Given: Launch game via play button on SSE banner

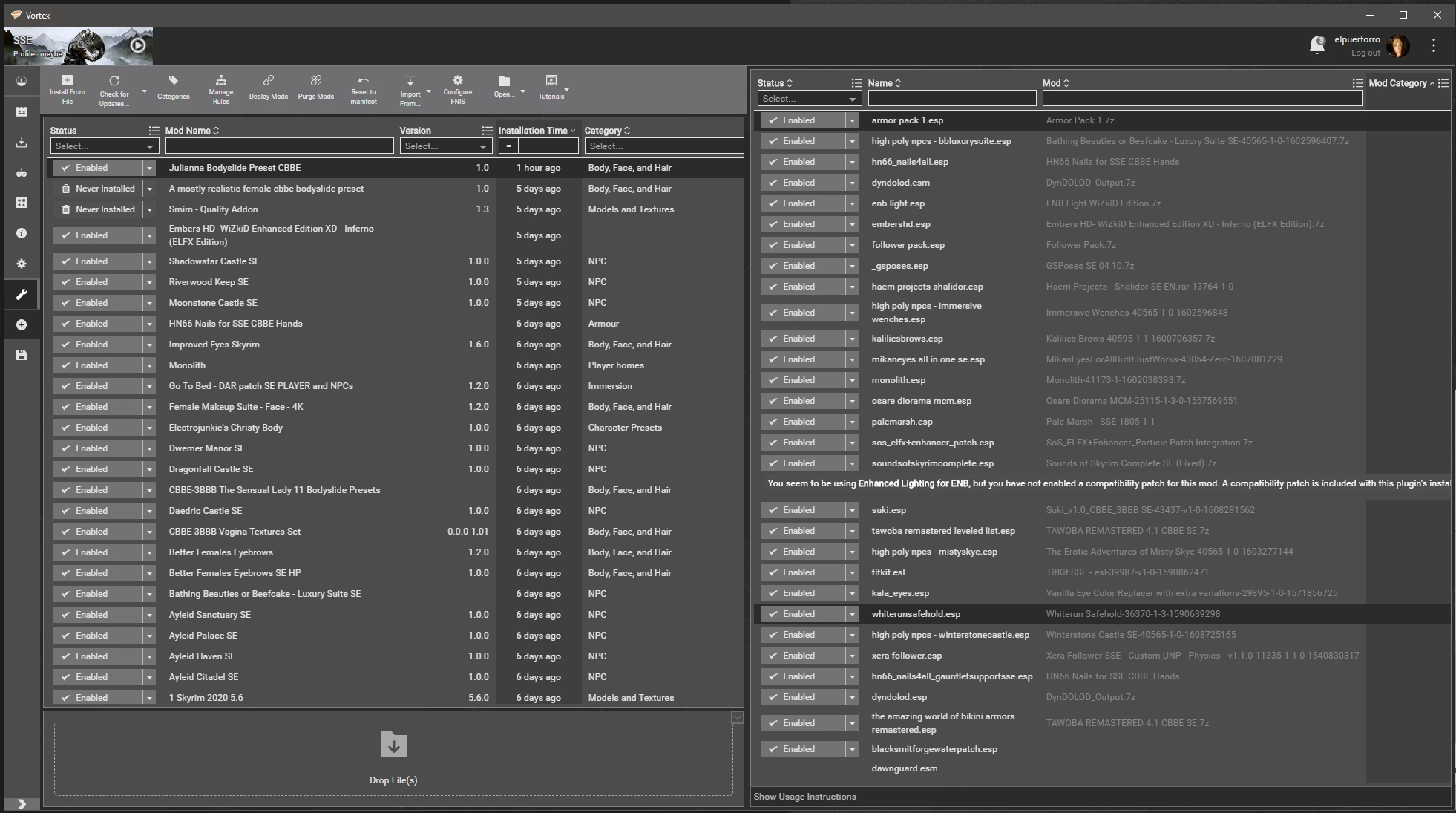Looking at the screenshot, I should [x=138, y=45].
